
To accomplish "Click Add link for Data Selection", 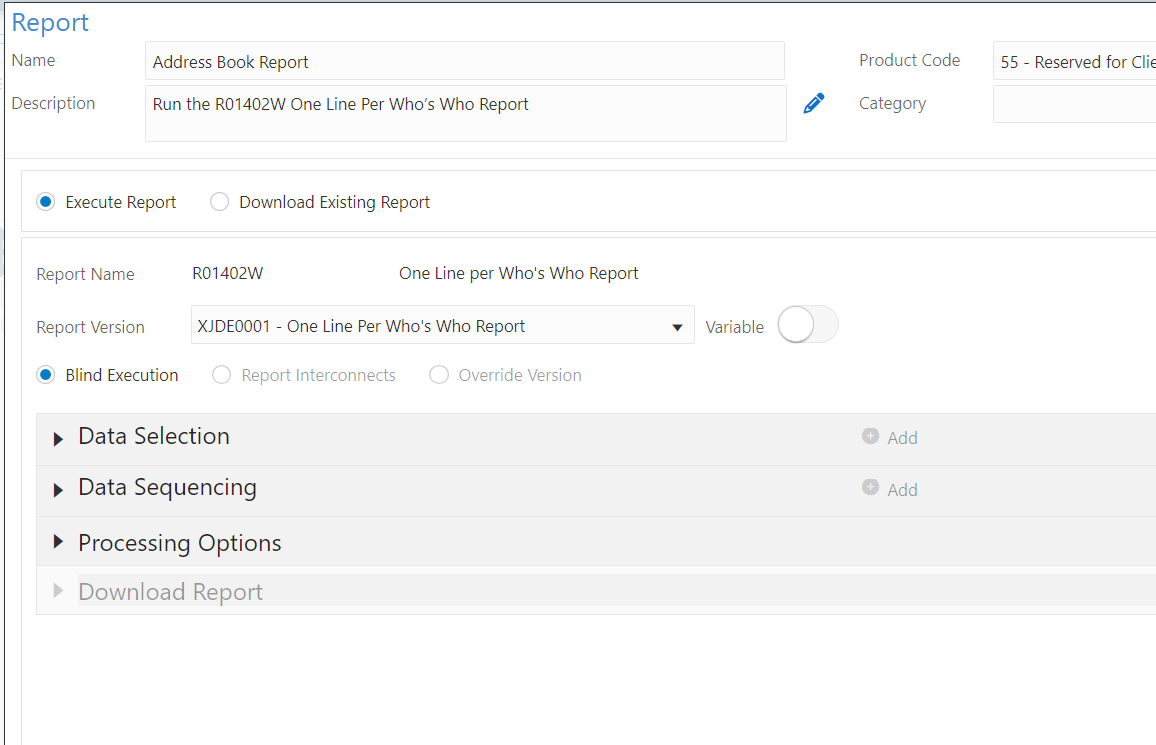I will 902,438.
